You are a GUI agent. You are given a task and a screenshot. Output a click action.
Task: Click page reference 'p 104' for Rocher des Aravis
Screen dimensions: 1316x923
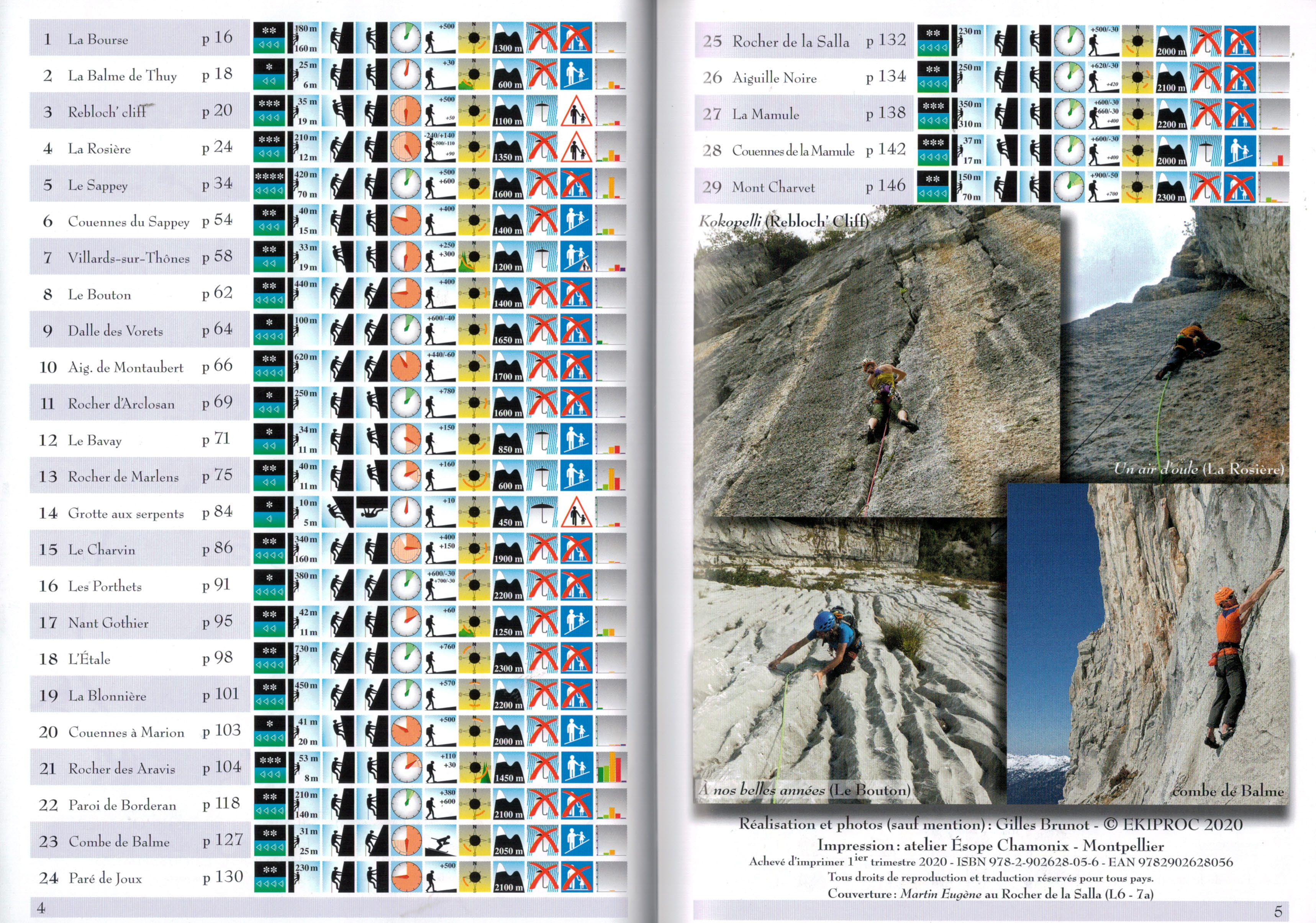point(222,767)
